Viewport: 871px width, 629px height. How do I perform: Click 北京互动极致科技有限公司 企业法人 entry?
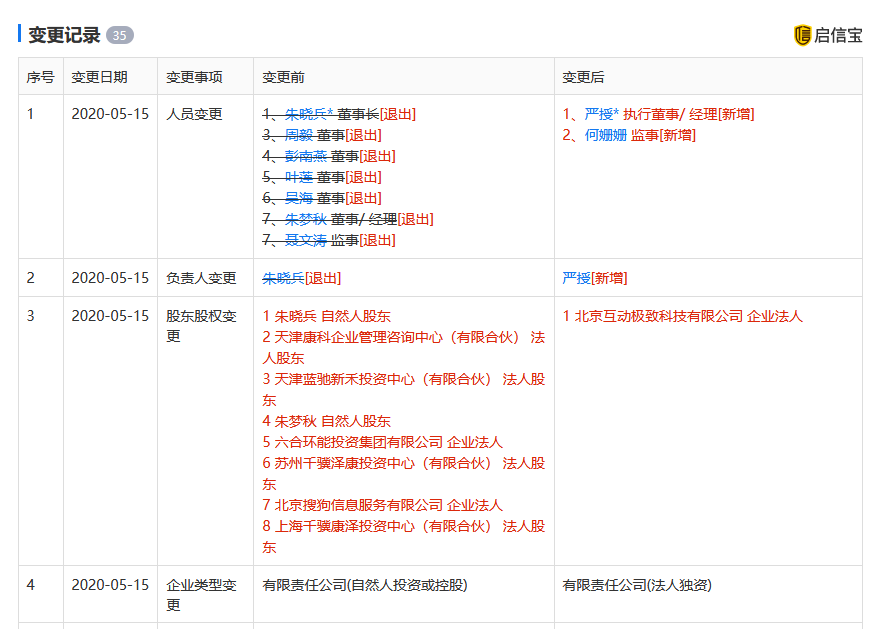(683, 316)
